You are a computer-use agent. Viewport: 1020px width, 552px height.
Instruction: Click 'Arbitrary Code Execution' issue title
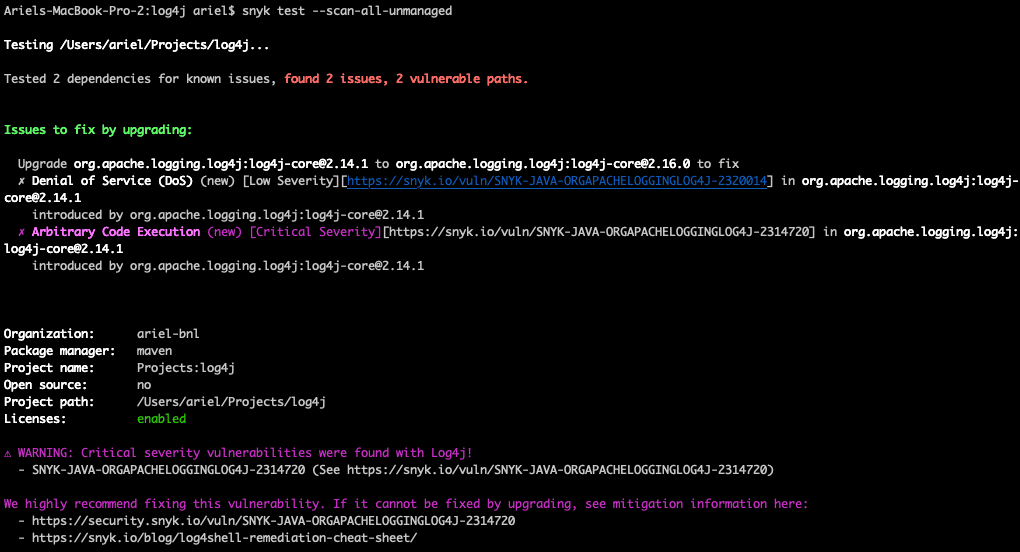tap(116, 231)
